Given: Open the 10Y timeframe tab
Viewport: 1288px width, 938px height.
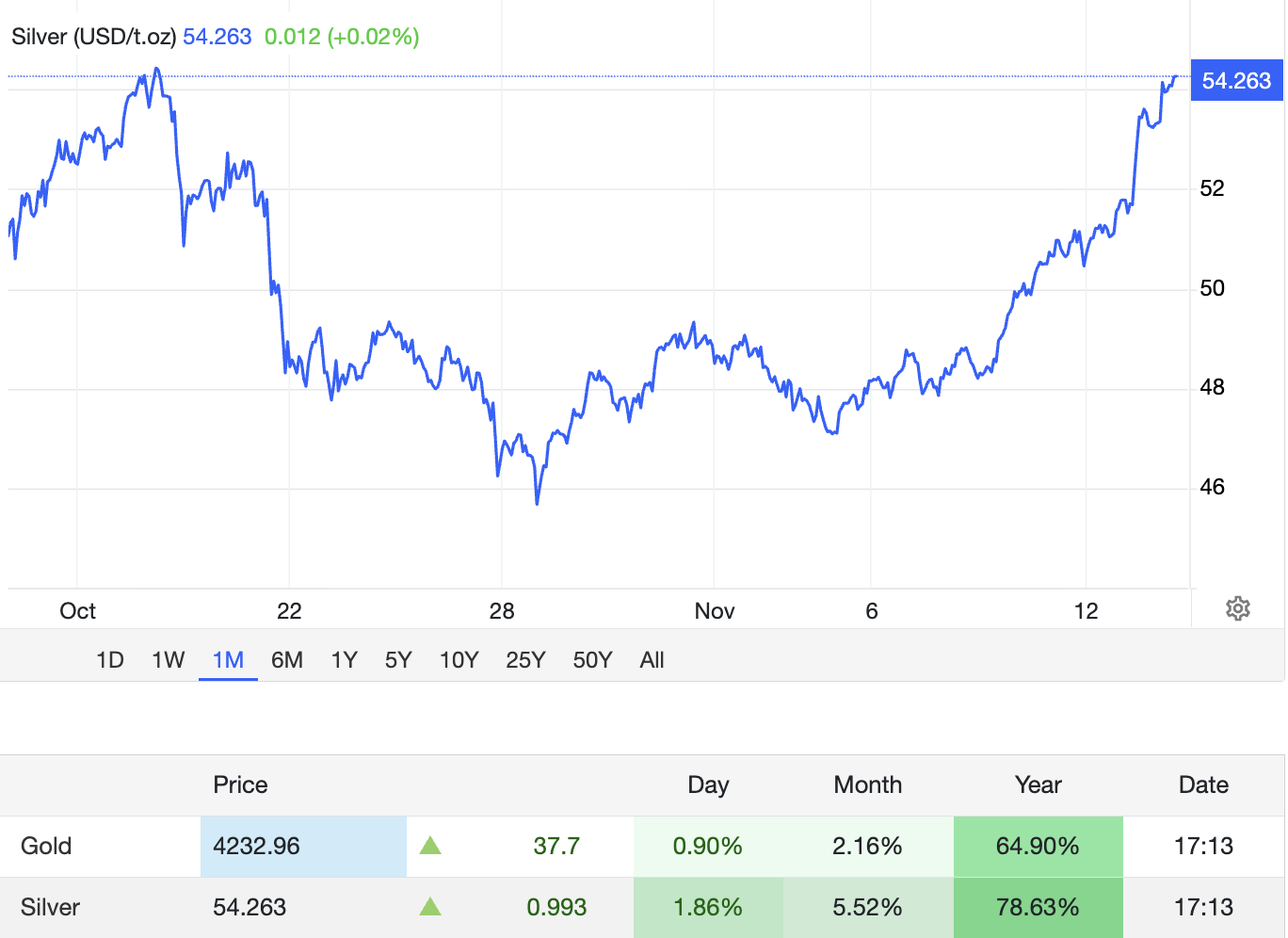Looking at the screenshot, I should 459,660.
